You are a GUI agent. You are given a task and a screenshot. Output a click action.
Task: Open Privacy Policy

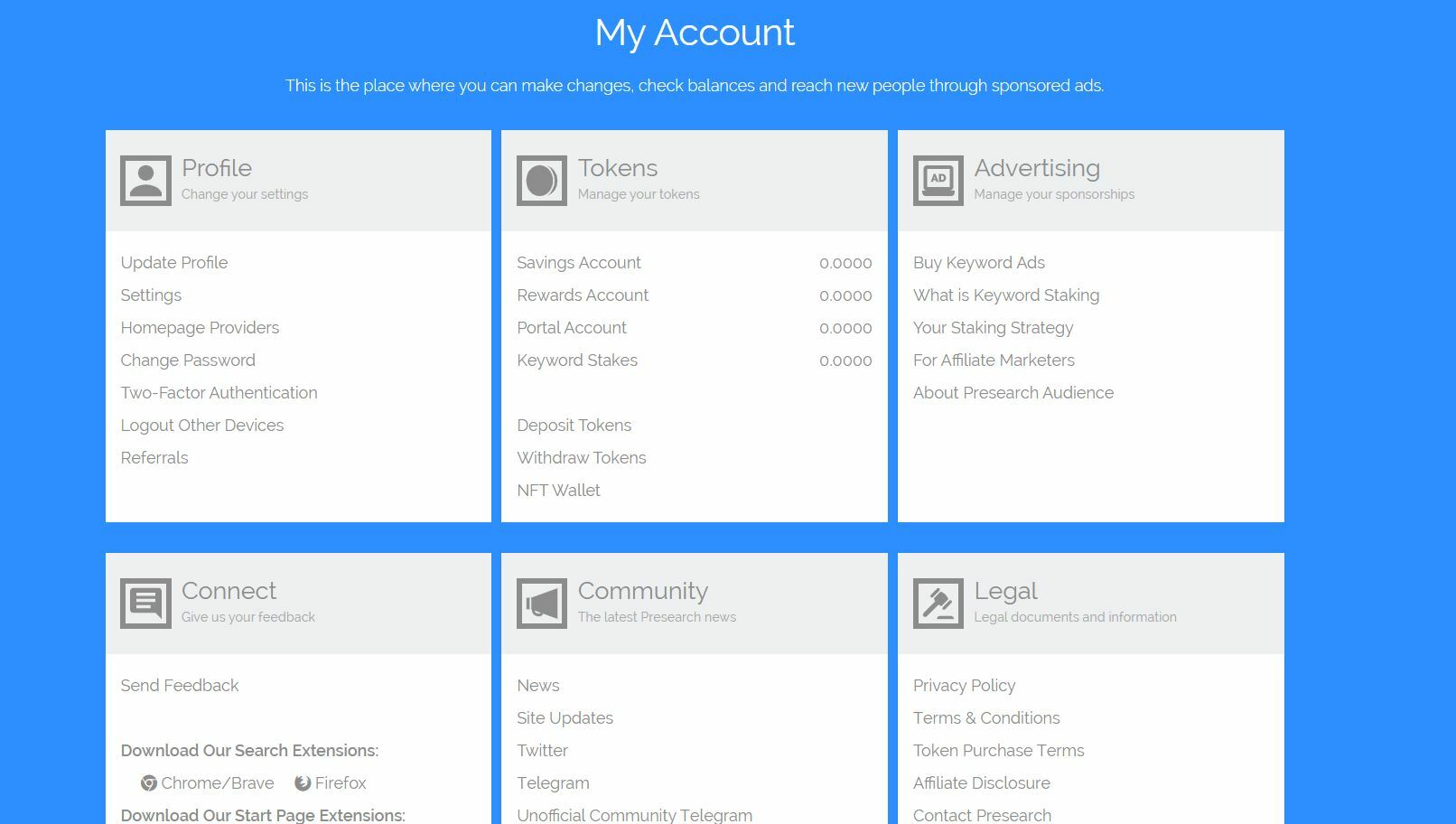964,686
